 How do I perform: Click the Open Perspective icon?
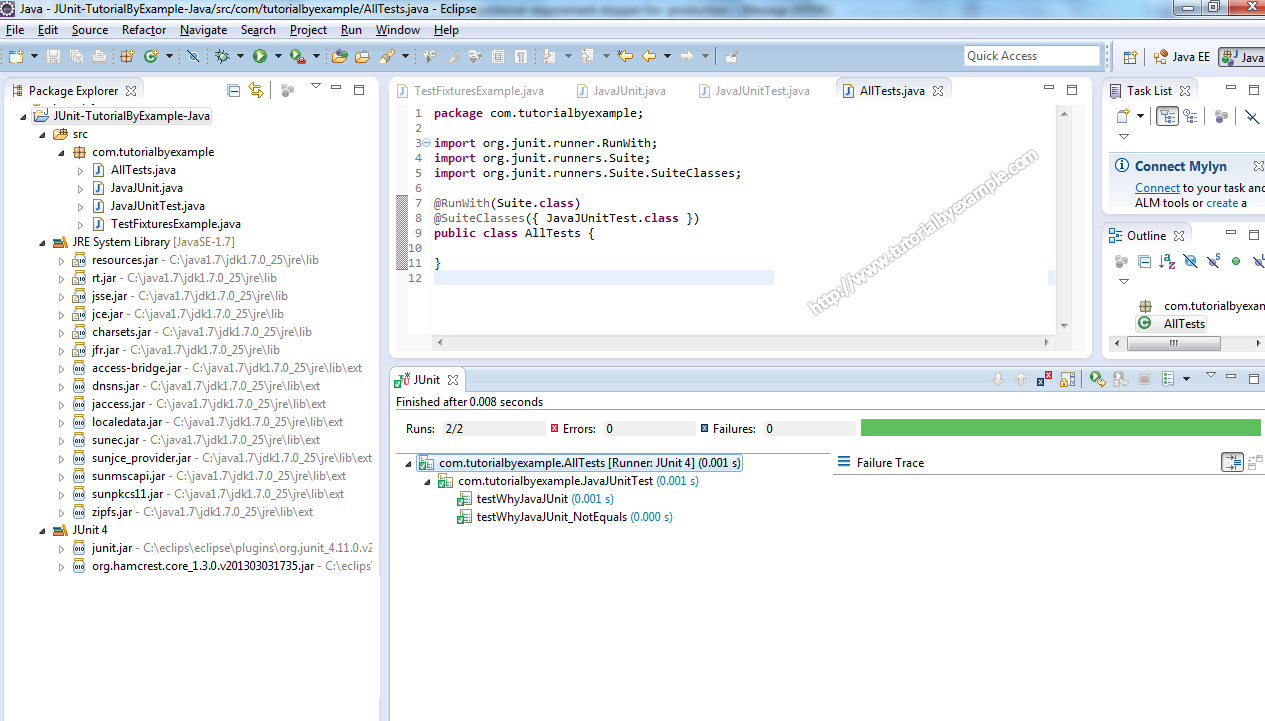pos(1130,57)
